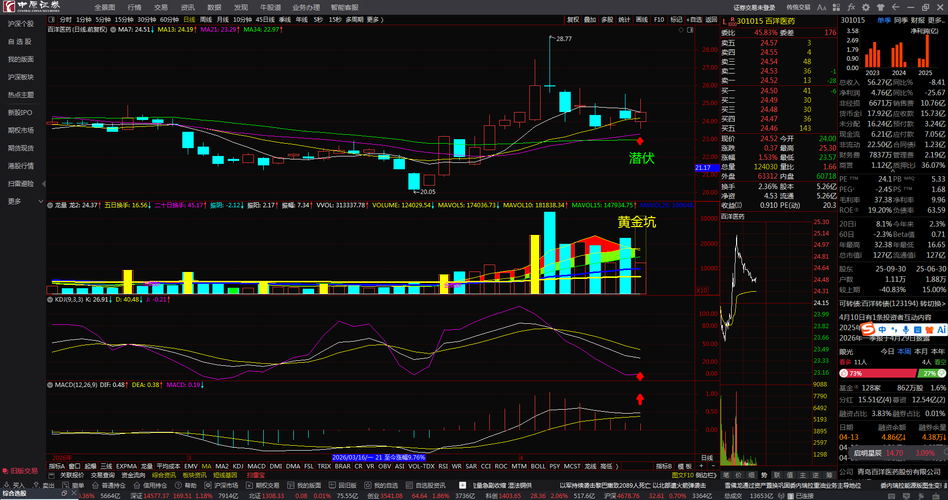Open 普通持仓 holdings icon
Screen dimensions: 948x500
tap(108, 485)
